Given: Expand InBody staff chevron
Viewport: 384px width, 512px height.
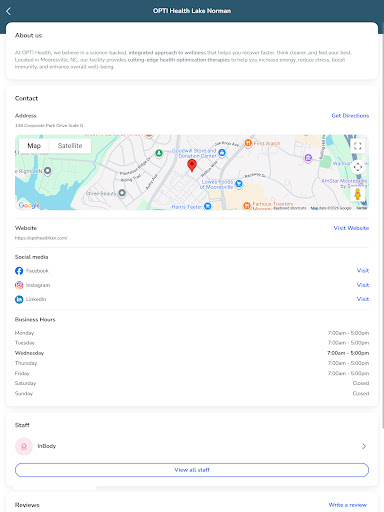Looking at the screenshot, I should [x=364, y=446].
